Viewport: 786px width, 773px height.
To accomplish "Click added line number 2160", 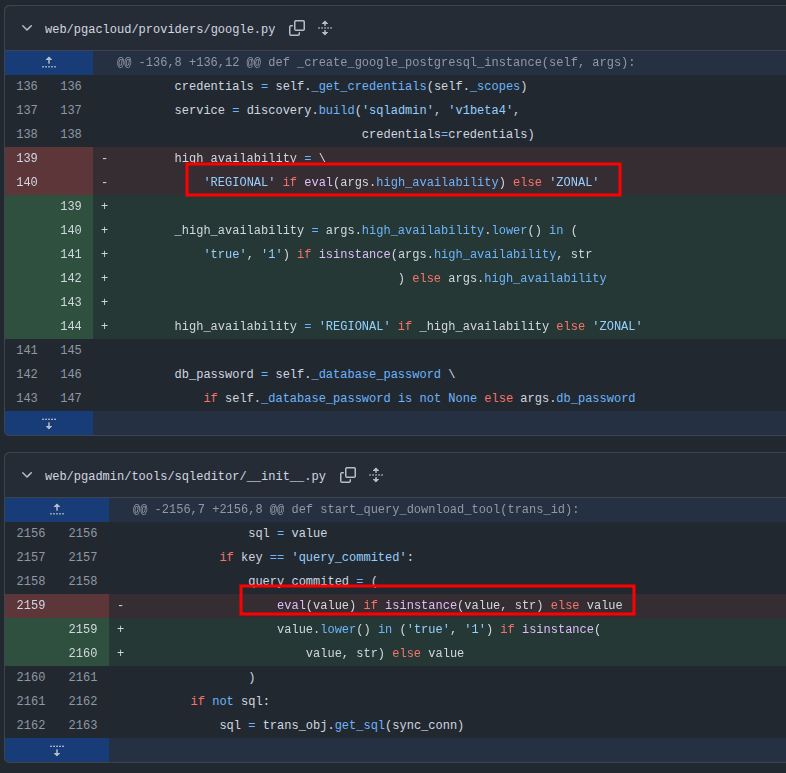I will pos(83,653).
